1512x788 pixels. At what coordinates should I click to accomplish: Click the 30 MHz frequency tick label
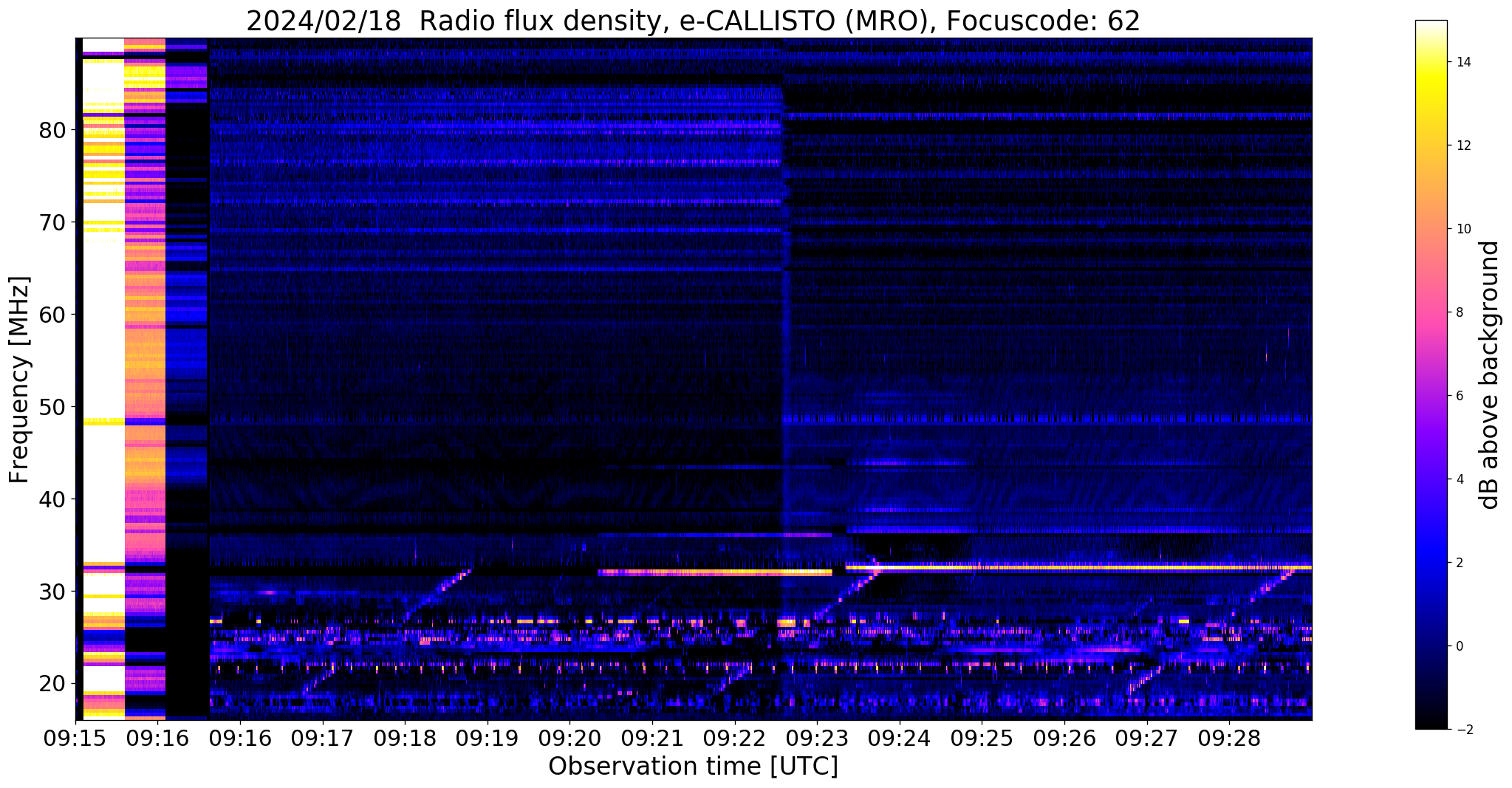[52, 592]
